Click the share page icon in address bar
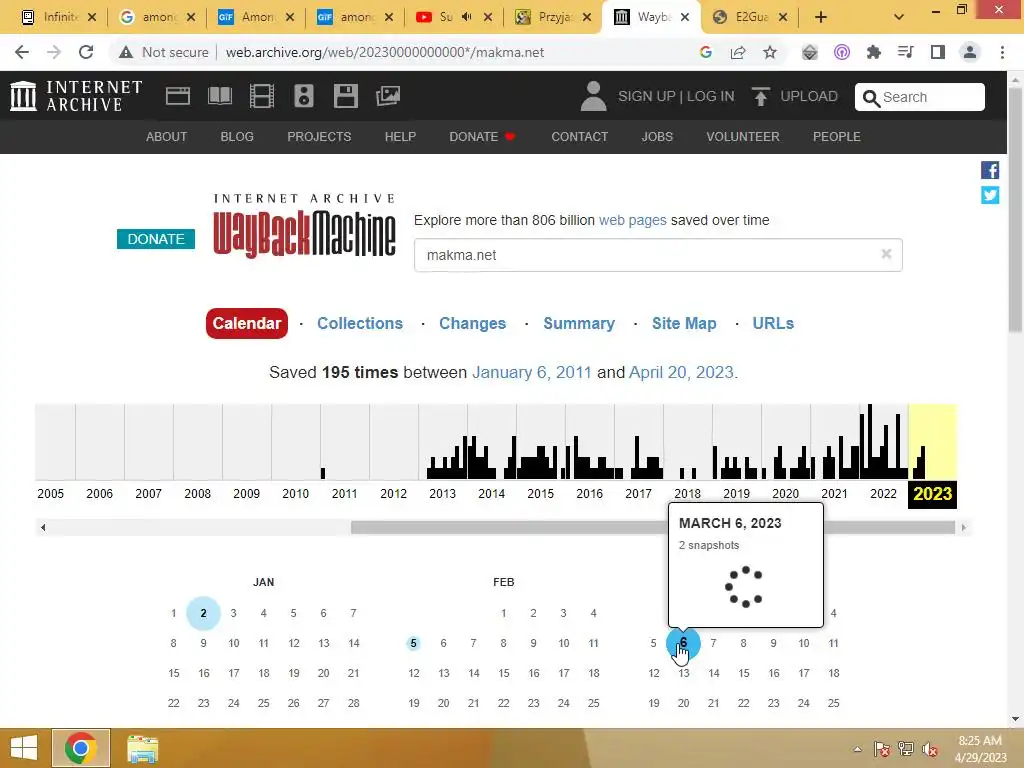Viewport: 1024px width, 768px height. [738, 52]
